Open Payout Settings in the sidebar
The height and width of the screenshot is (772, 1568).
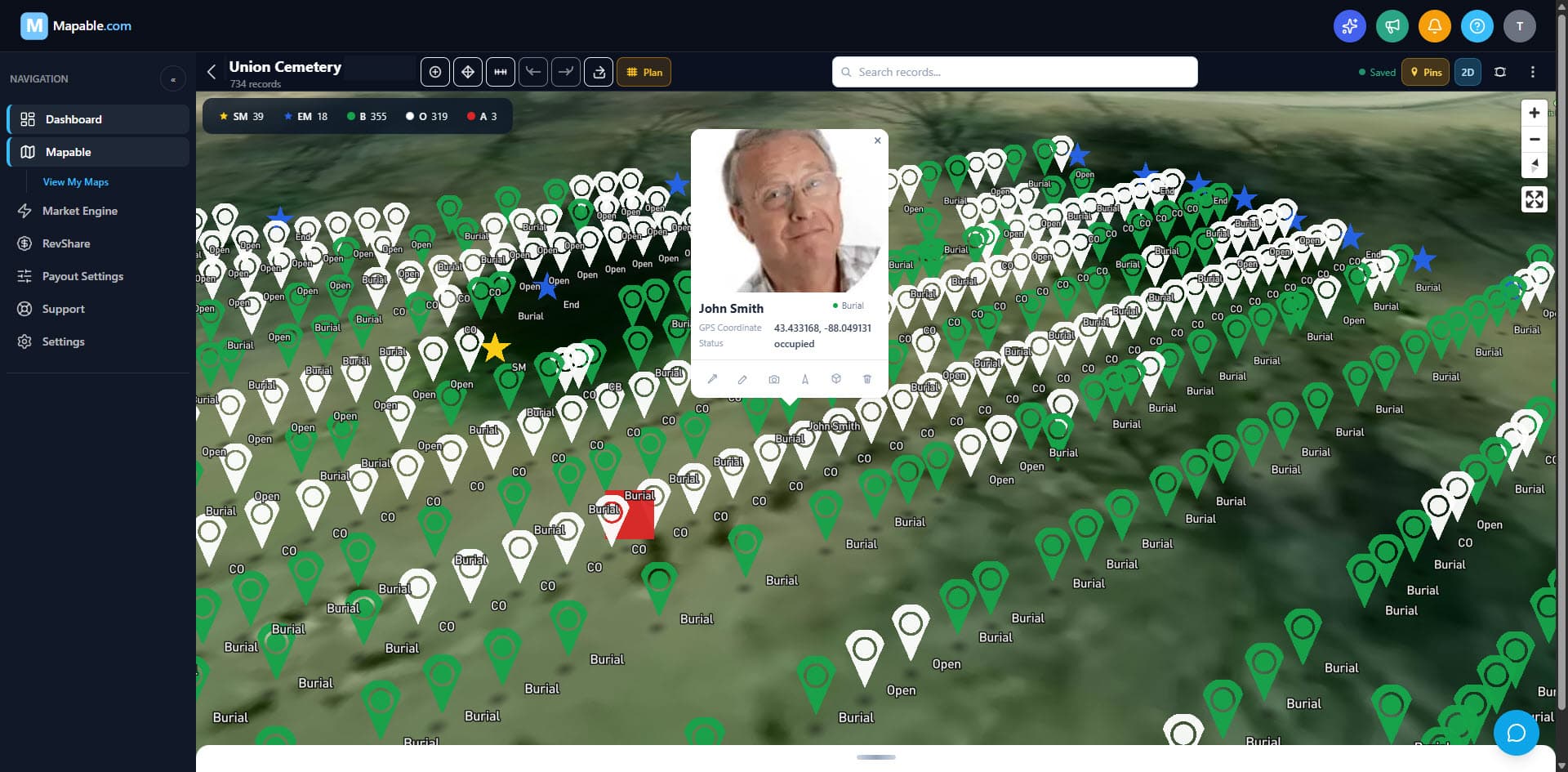point(82,276)
